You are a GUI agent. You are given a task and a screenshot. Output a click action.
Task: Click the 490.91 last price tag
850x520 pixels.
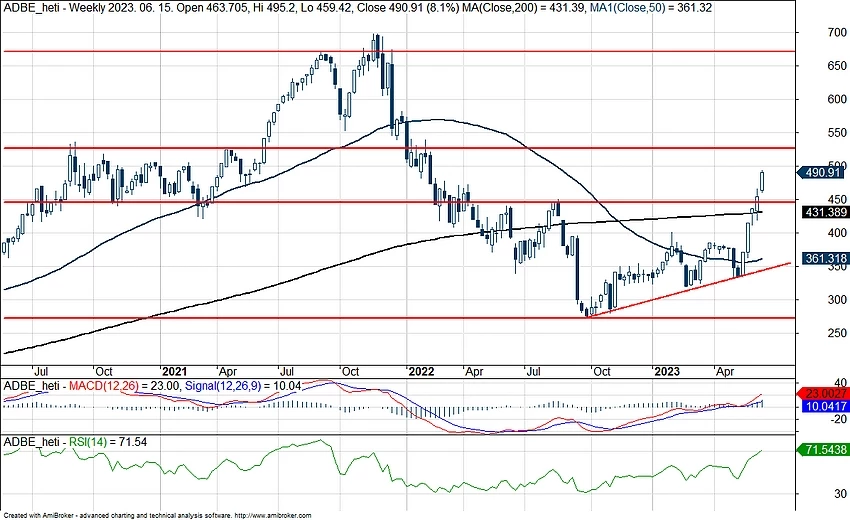coord(822,172)
